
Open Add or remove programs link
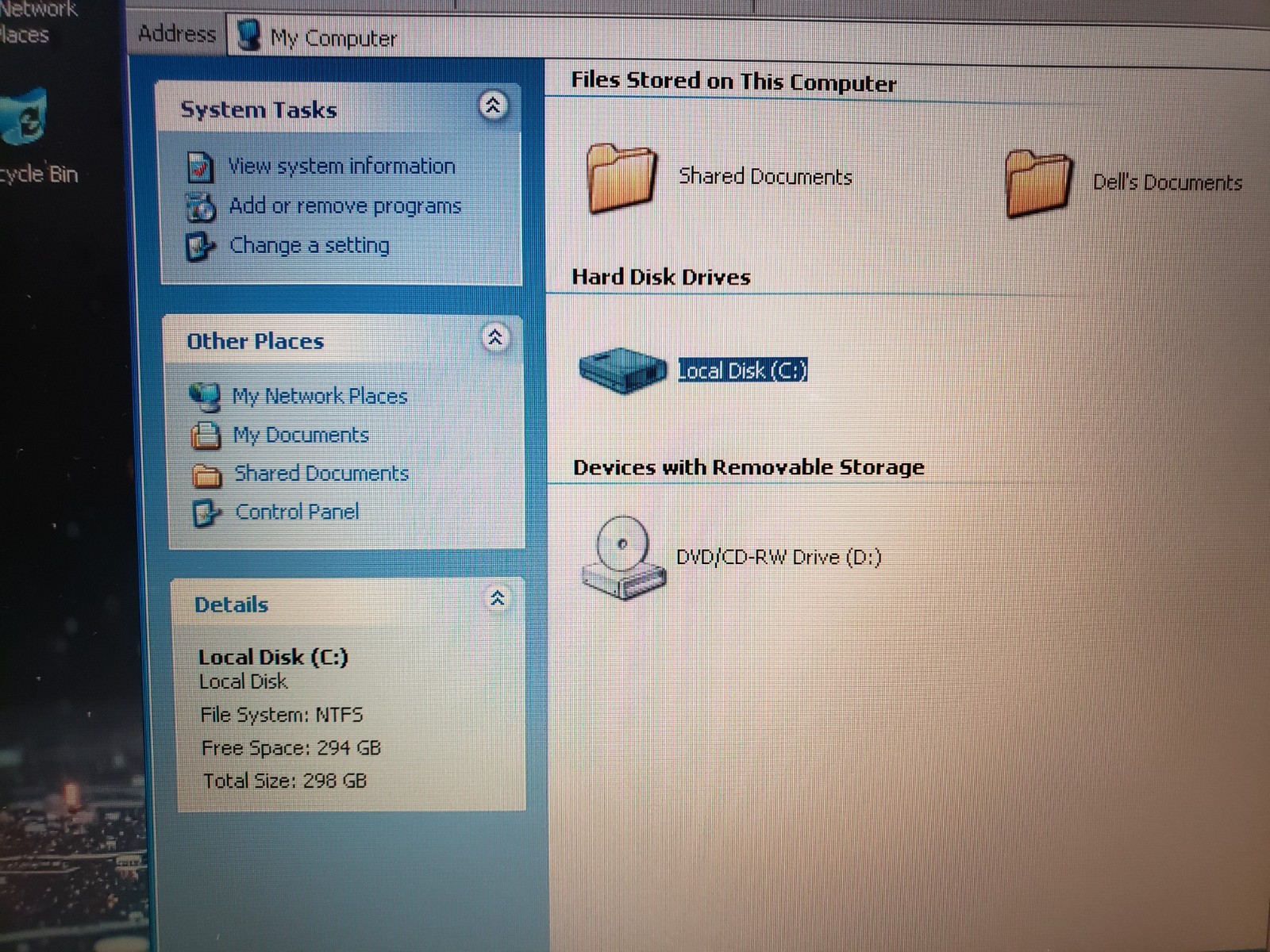pos(344,206)
